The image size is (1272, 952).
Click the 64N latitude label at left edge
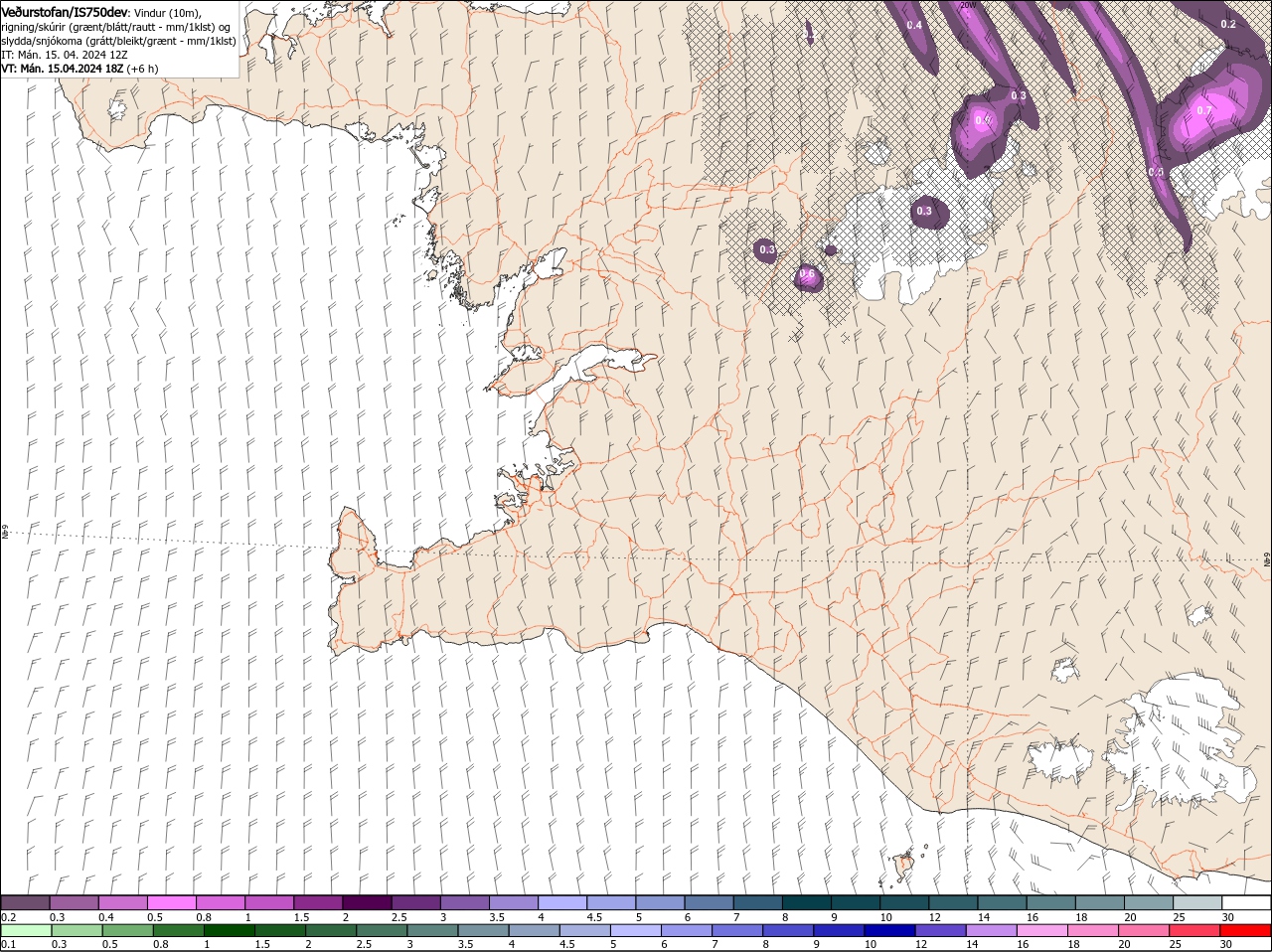coord(4,534)
